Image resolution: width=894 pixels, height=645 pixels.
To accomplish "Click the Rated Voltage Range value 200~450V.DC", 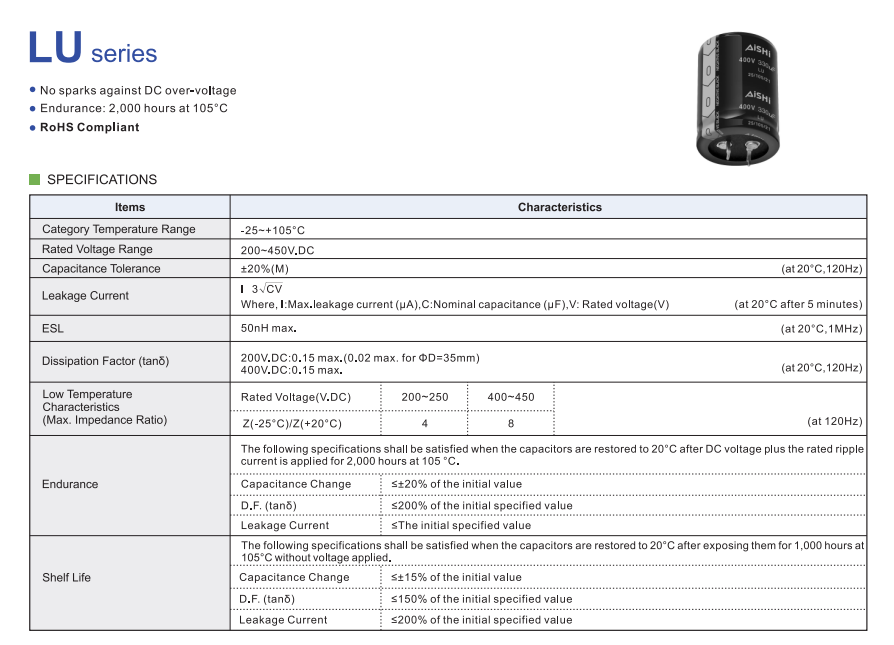I will tap(277, 250).
